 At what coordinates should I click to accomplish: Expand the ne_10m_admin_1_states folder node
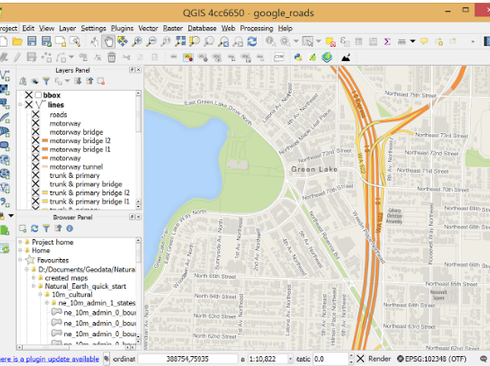[x=47, y=303]
